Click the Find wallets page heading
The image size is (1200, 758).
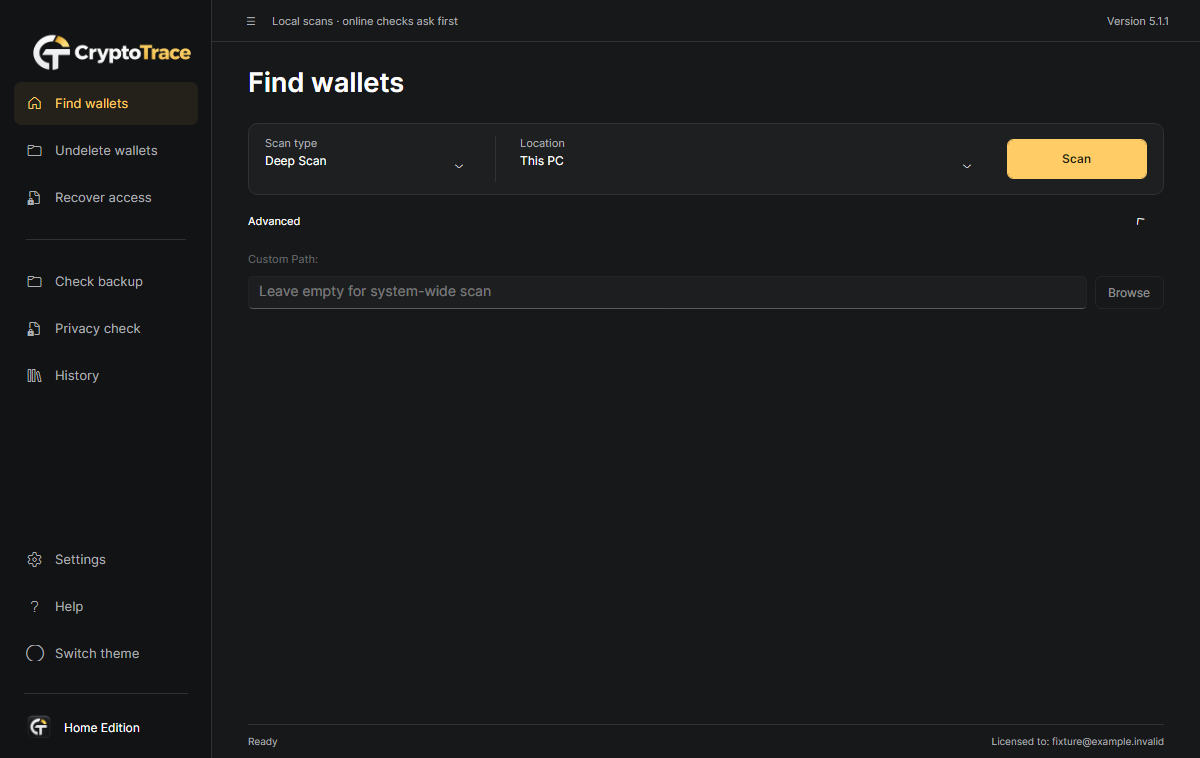click(x=326, y=82)
